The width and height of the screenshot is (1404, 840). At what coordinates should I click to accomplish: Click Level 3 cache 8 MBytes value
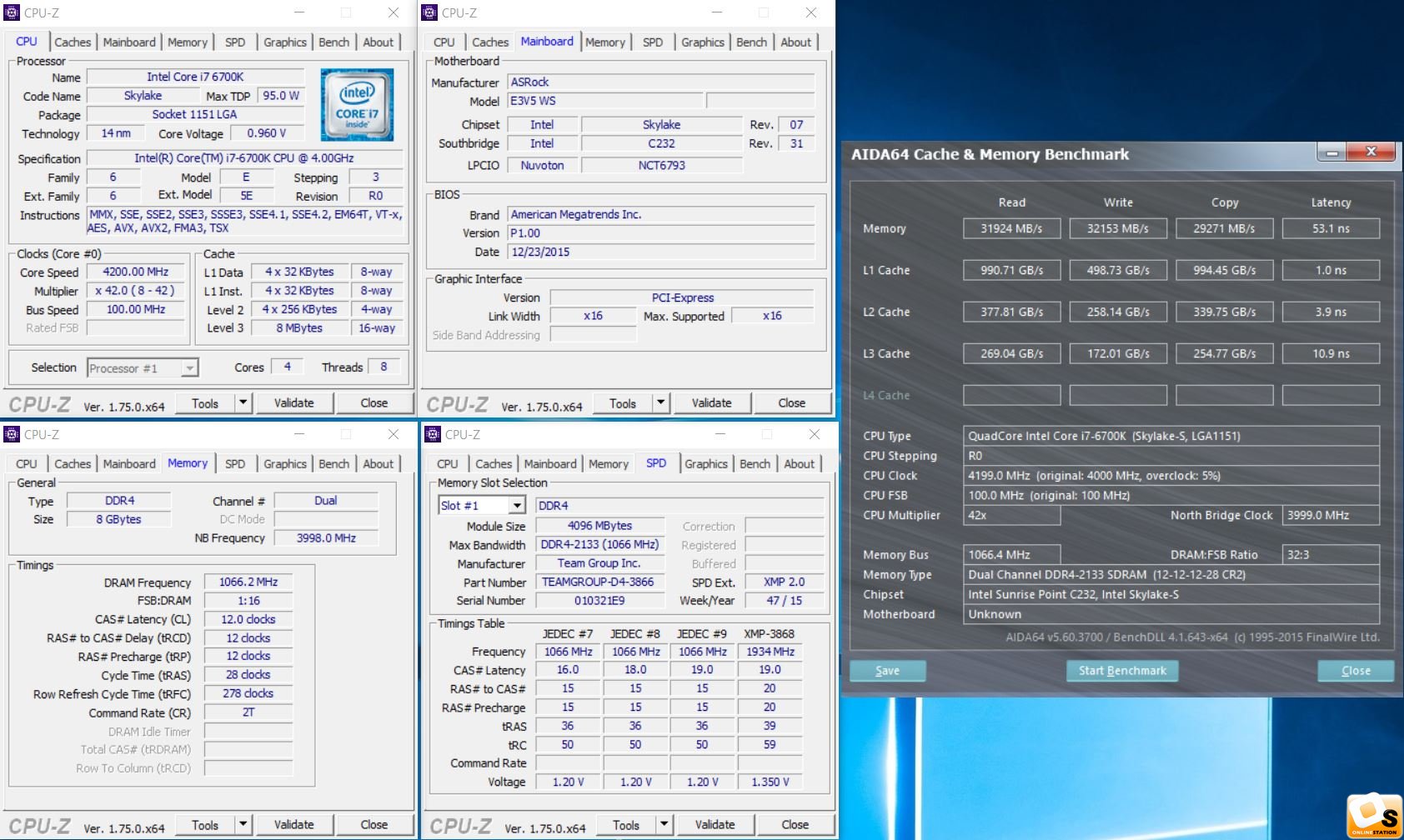(x=299, y=328)
